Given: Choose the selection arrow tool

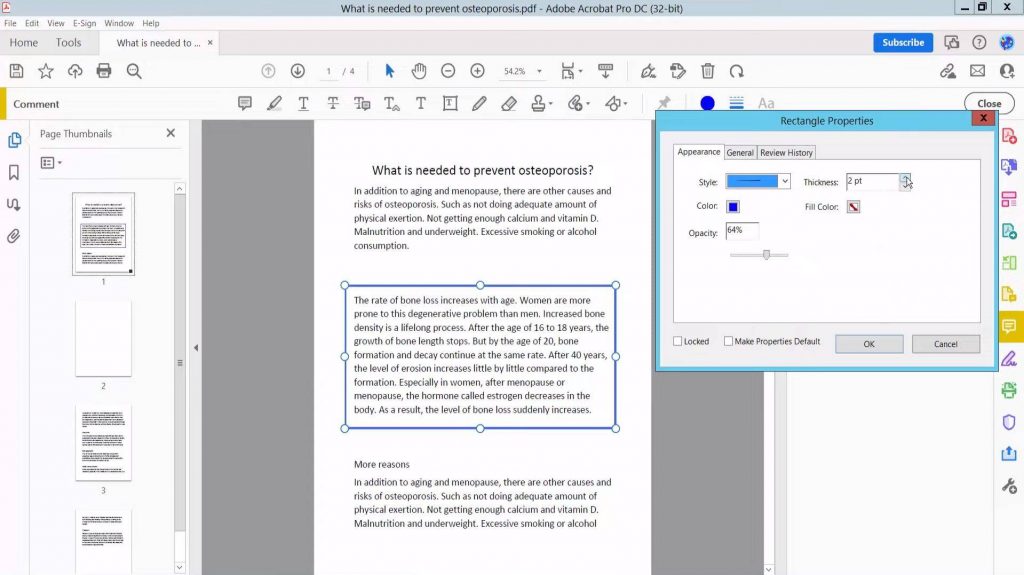Looking at the screenshot, I should pos(390,71).
